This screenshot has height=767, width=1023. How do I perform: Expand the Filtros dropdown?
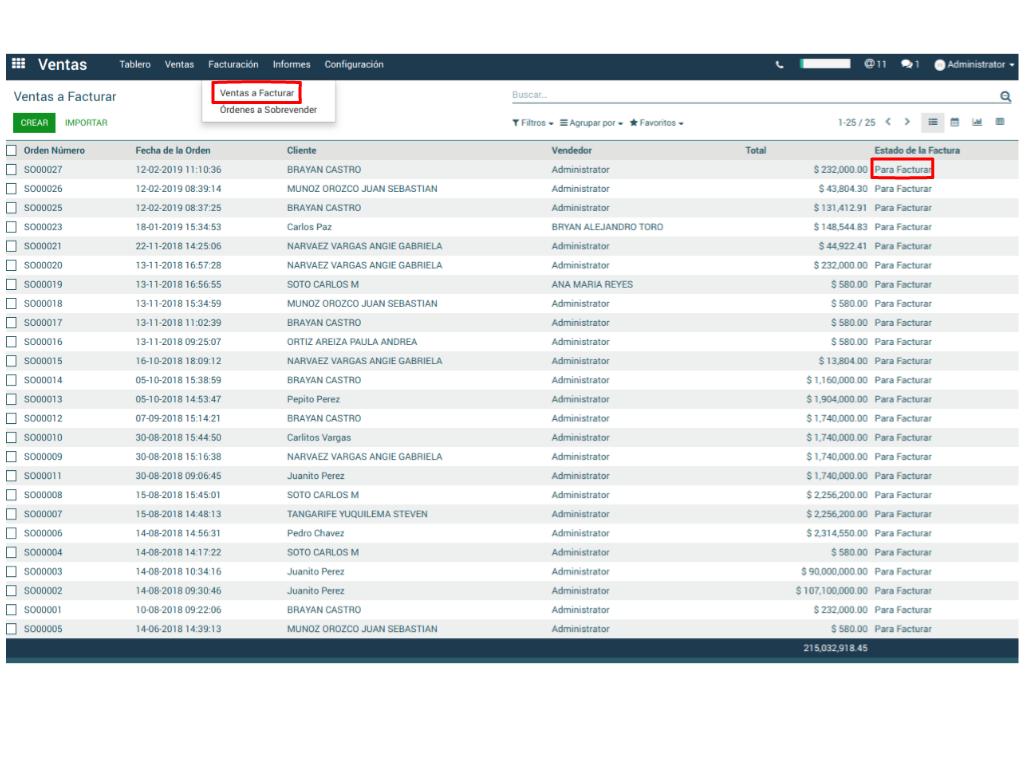[x=532, y=123]
